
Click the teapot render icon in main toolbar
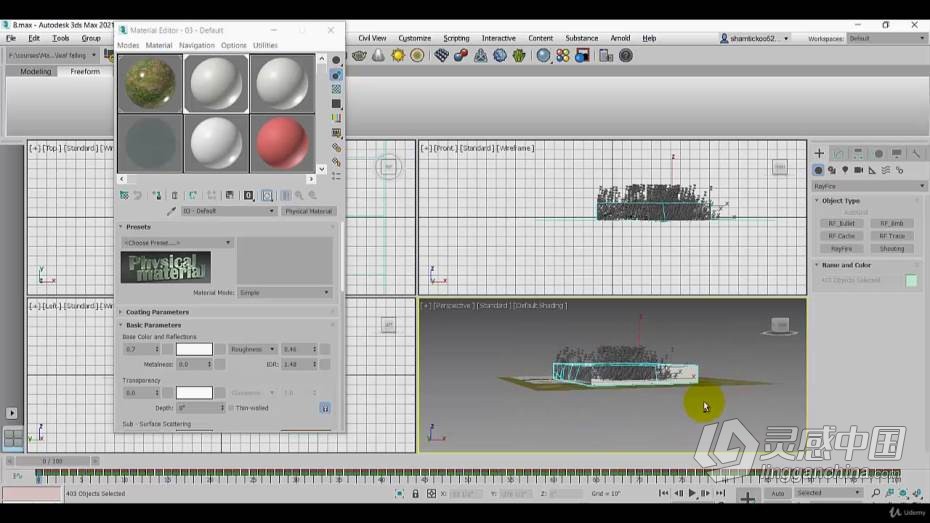pos(359,56)
